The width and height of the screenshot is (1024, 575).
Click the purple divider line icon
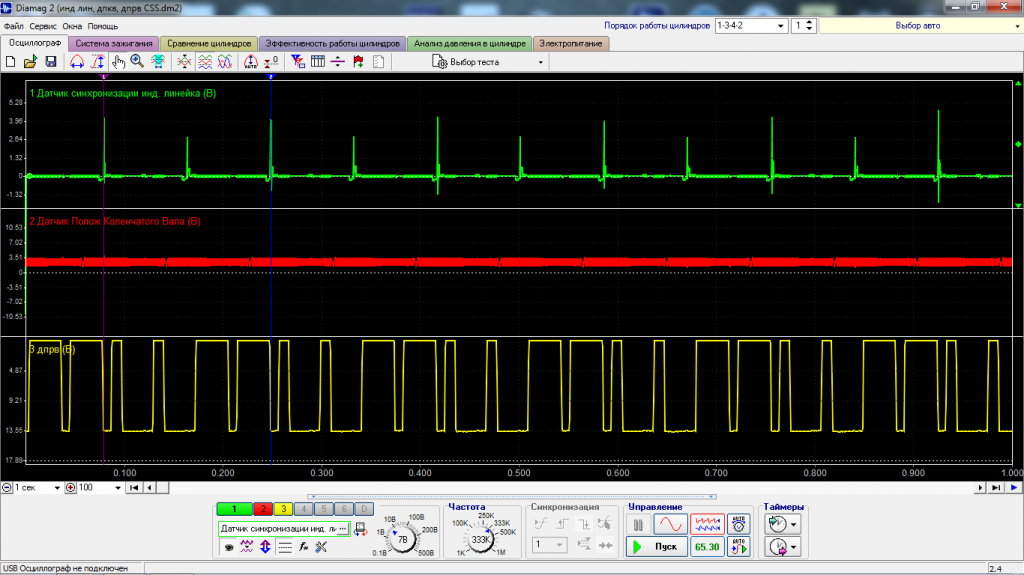point(338,62)
